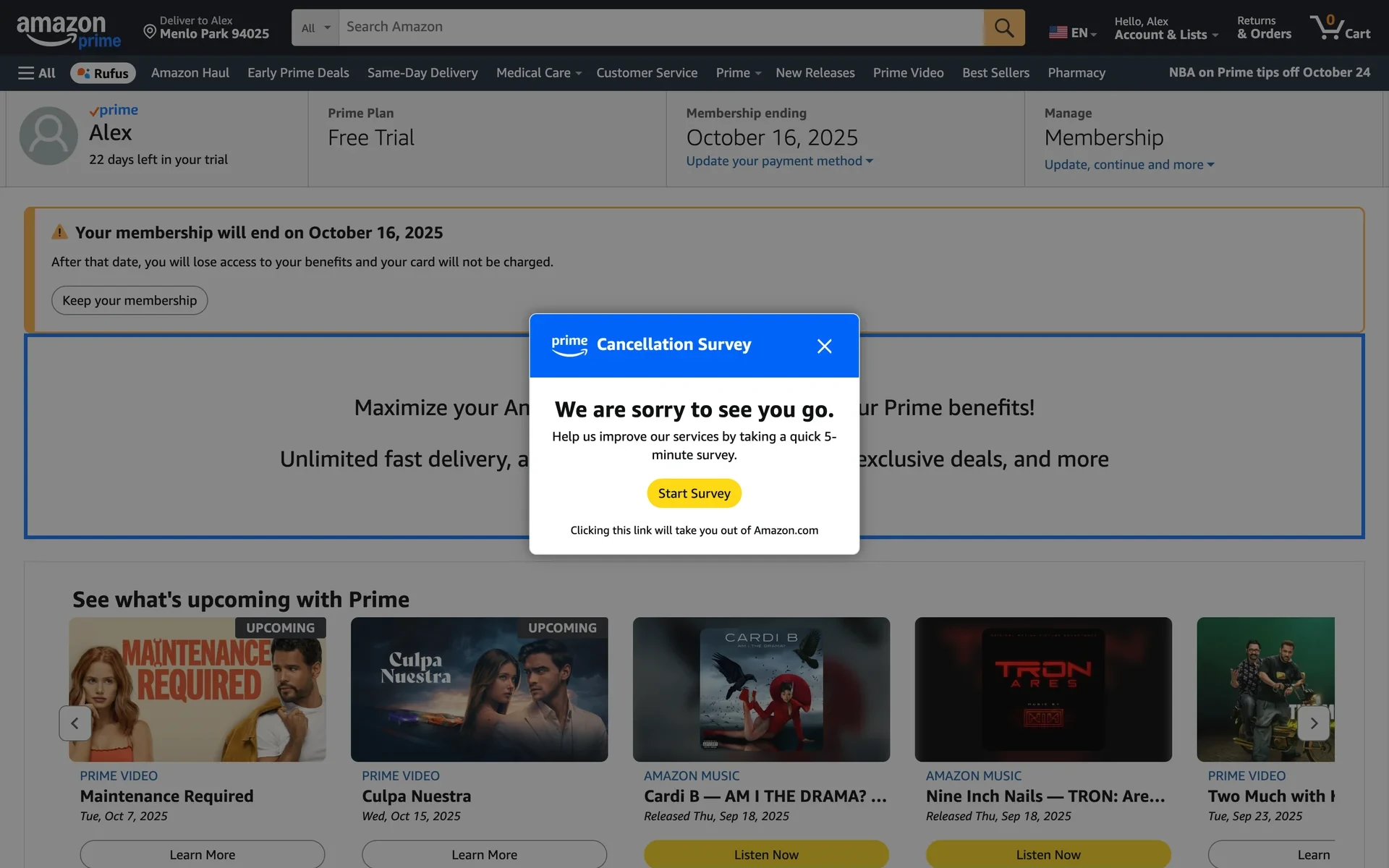This screenshot has width=1389, height=868.
Task: Open Pharmacy
Action: 1076,73
